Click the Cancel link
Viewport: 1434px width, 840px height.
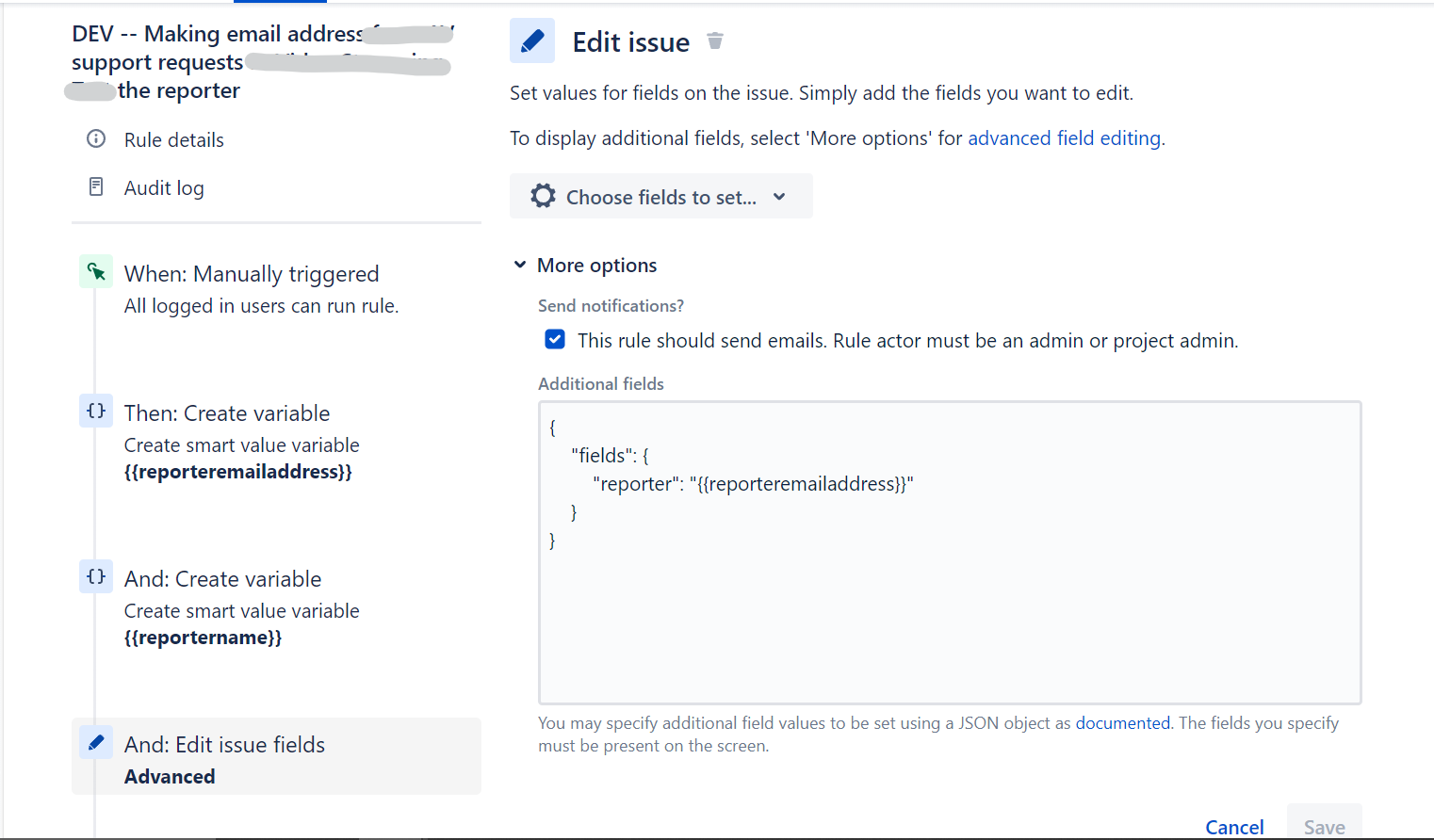pos(1234,827)
